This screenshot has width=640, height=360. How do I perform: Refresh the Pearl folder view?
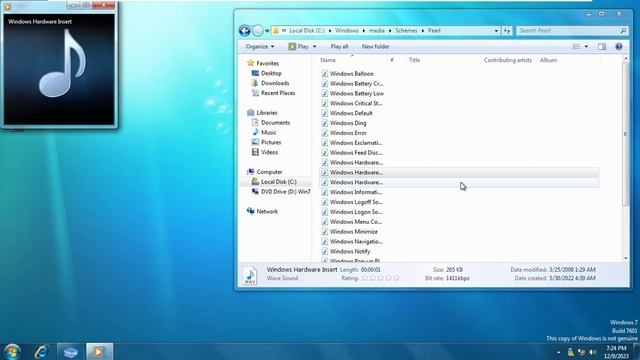(507, 31)
